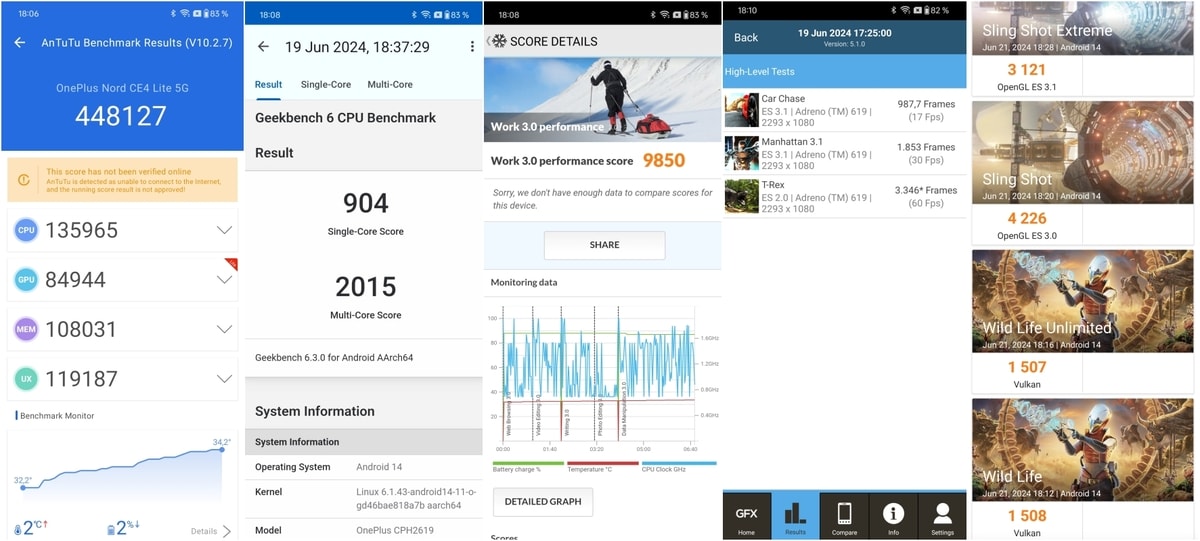Expand the CPU score row chevron
The height and width of the screenshot is (541, 1200).
pyautogui.click(x=224, y=230)
